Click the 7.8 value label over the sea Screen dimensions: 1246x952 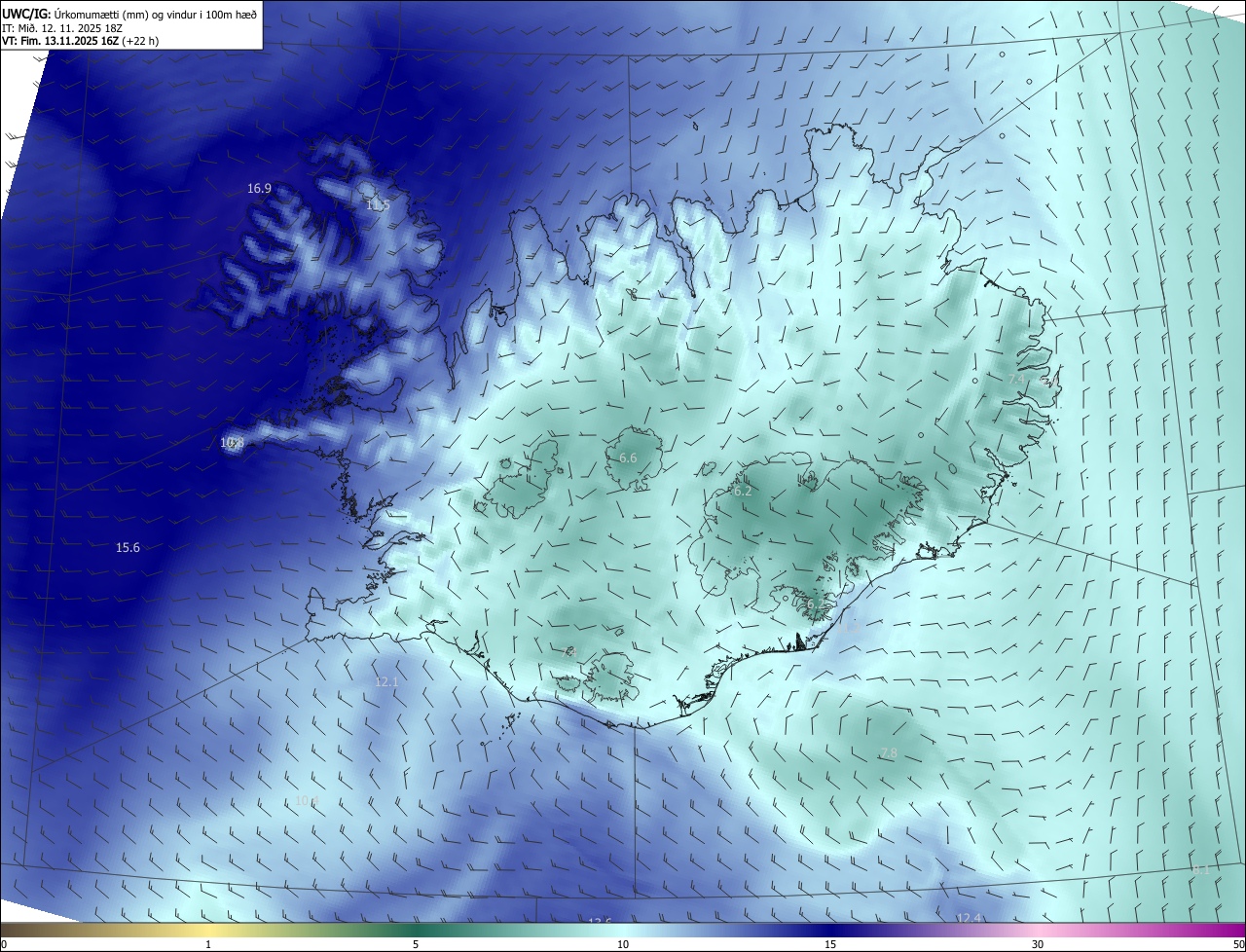pyautogui.click(x=888, y=753)
